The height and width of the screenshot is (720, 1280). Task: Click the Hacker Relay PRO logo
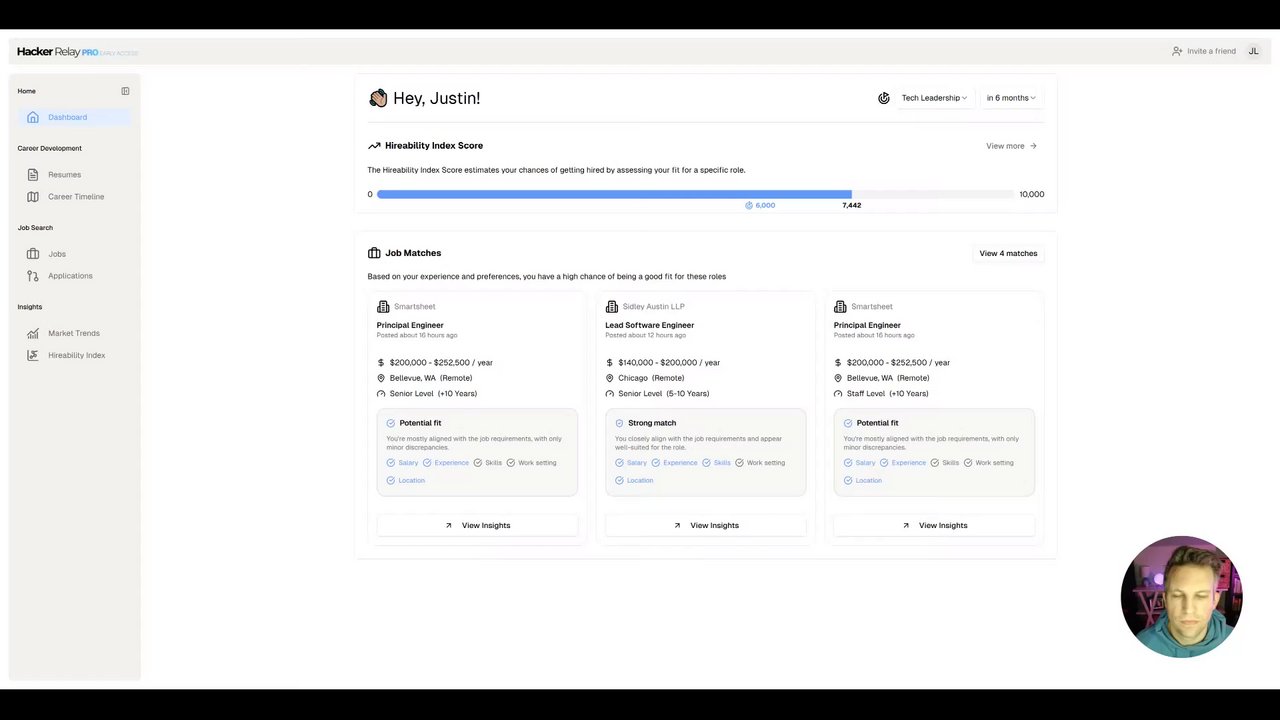tap(77, 52)
